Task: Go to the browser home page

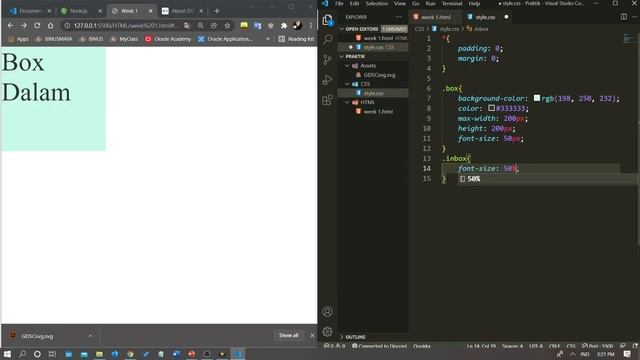Action: click(51, 25)
